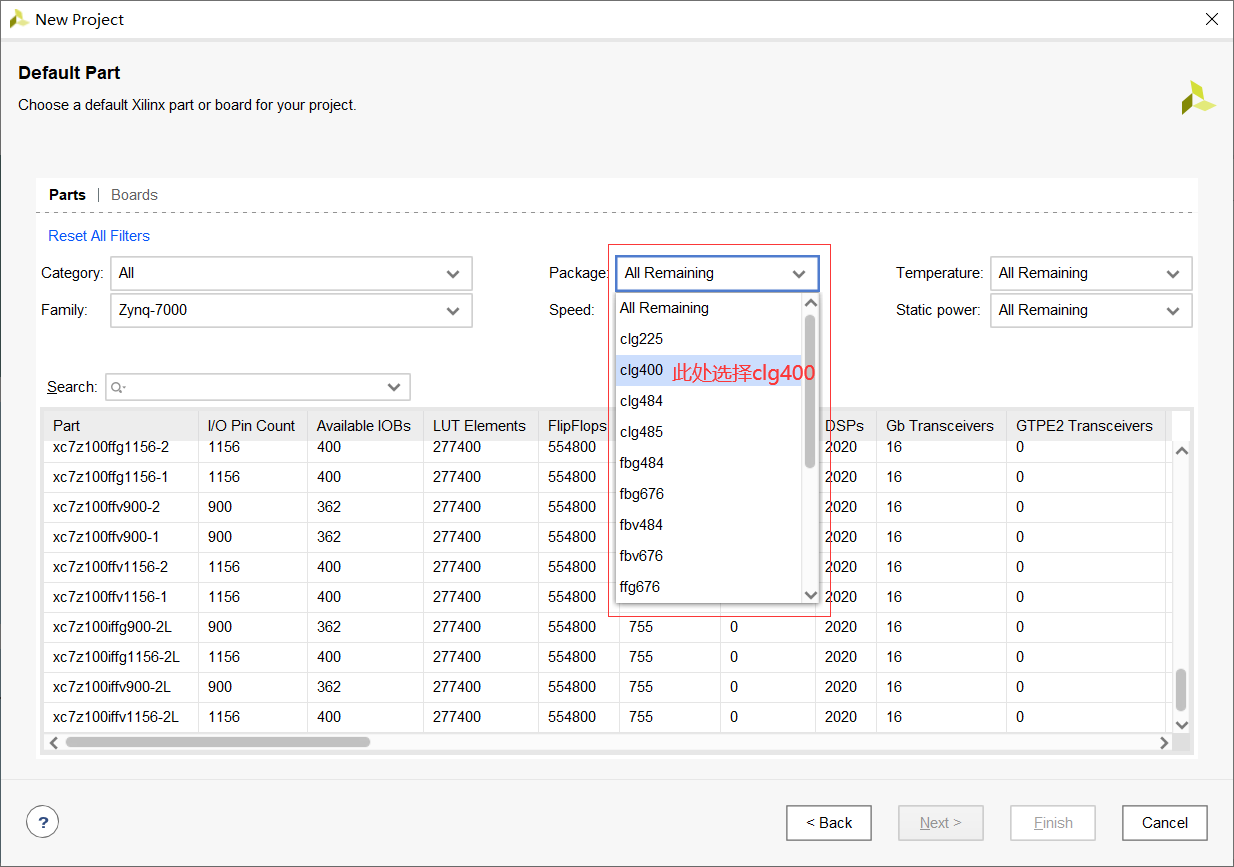This screenshot has width=1234, height=867.
Task: Choose fbv676 package option
Action: [709, 556]
